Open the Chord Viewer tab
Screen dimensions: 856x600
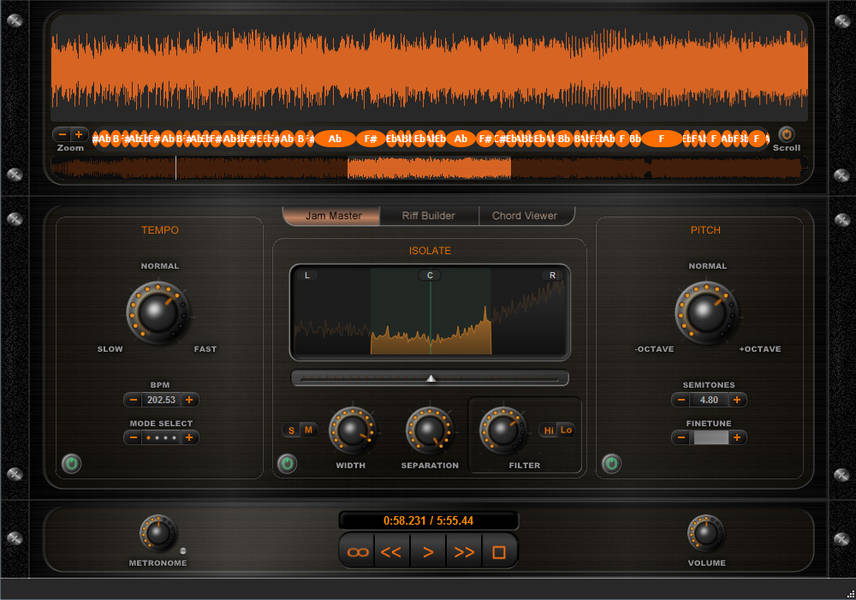coord(524,215)
